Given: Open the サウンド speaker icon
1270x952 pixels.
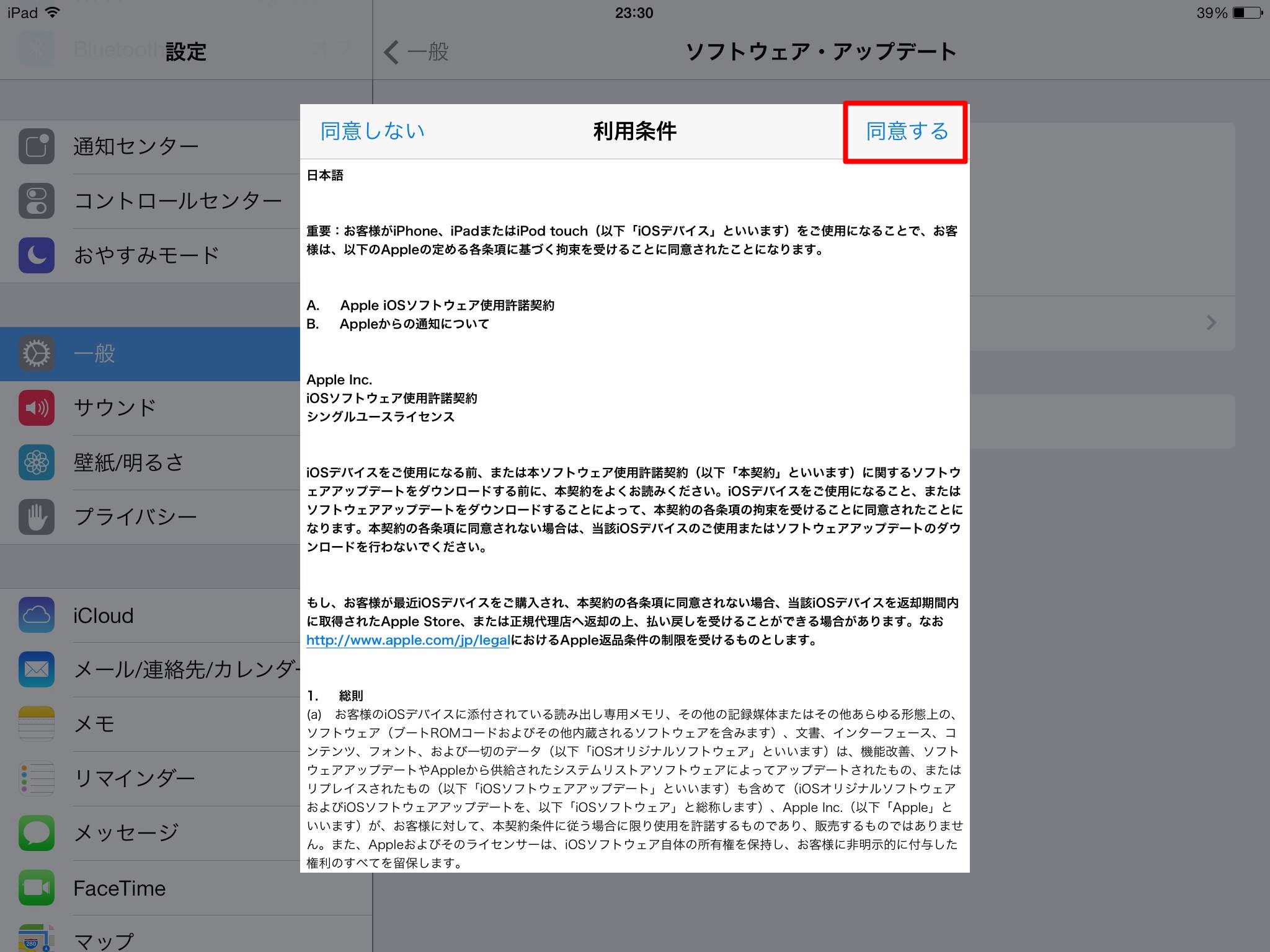Looking at the screenshot, I should tap(37, 408).
